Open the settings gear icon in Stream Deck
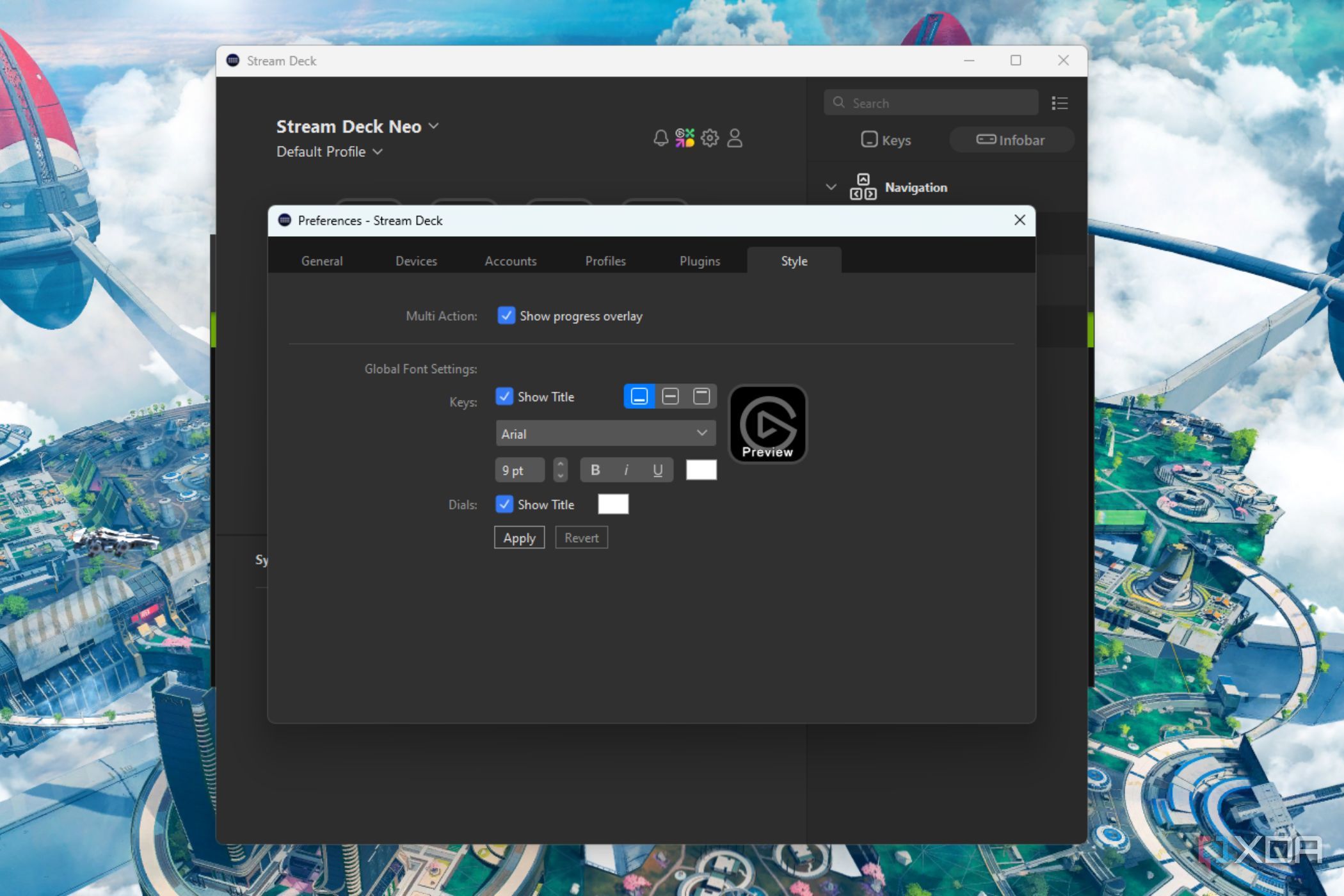This screenshot has width=1344, height=896. tap(710, 138)
